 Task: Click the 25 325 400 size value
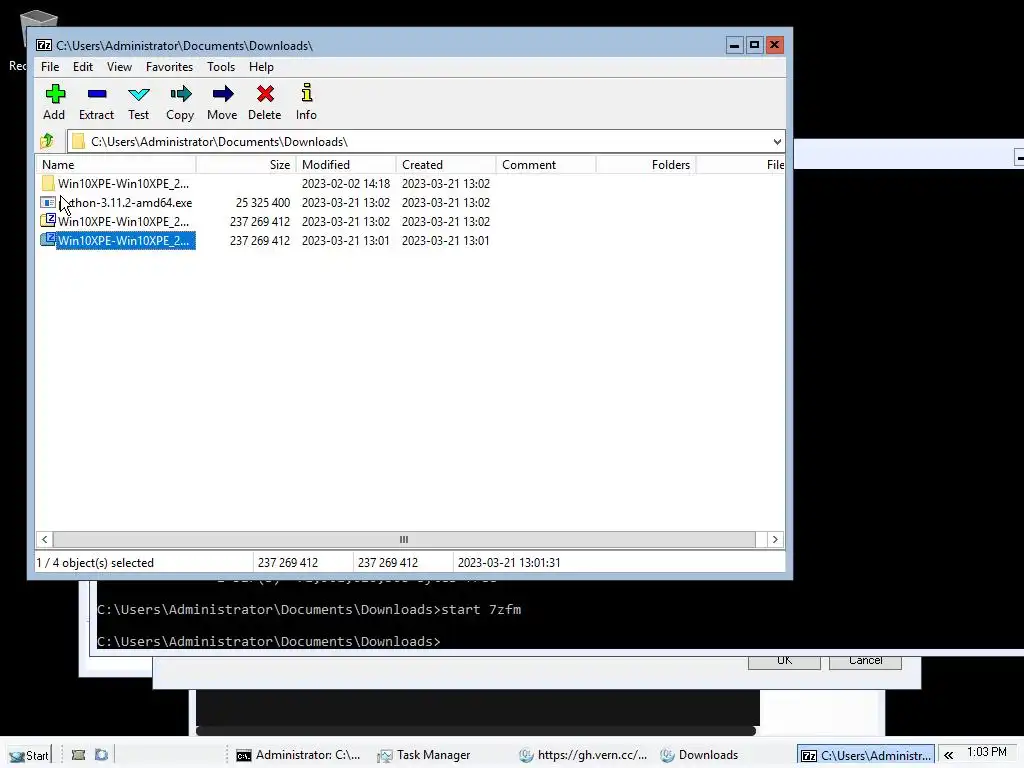pos(263,202)
